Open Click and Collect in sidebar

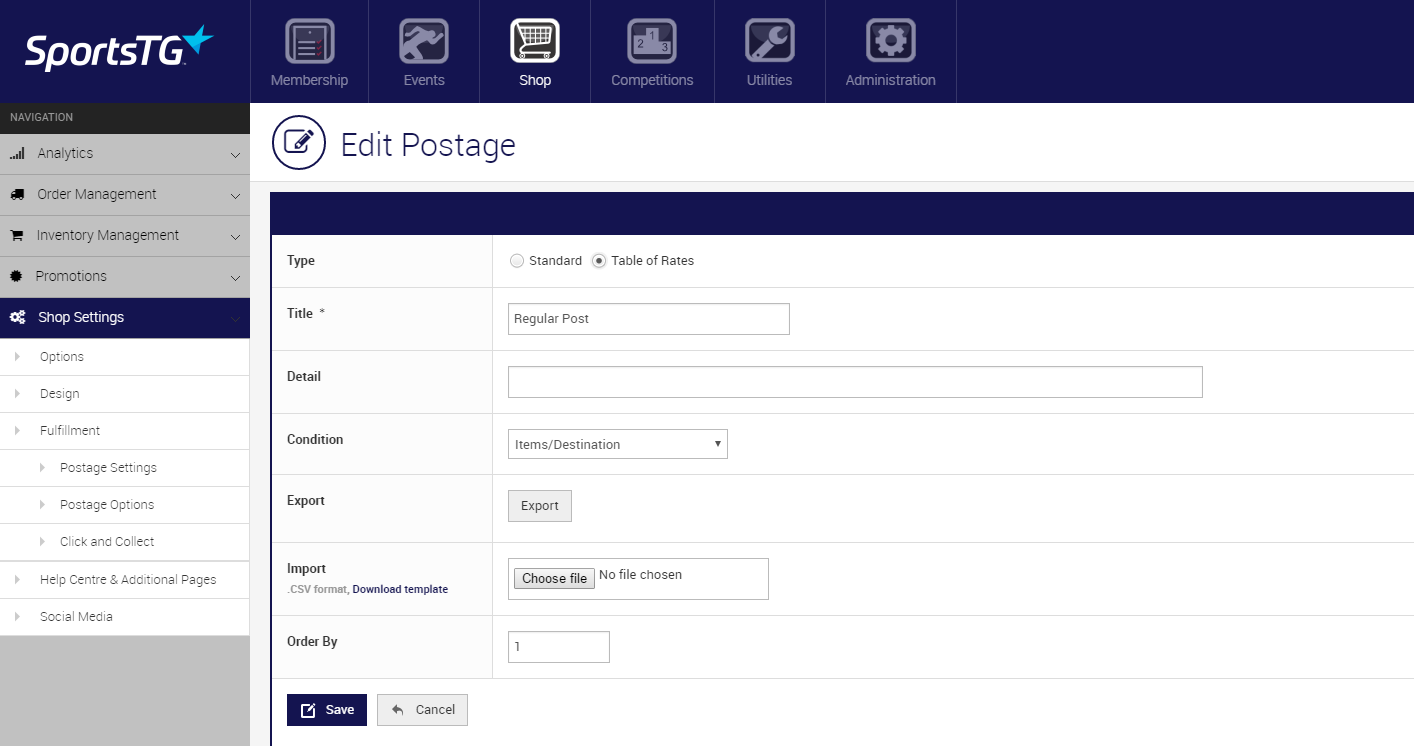click(x=107, y=542)
